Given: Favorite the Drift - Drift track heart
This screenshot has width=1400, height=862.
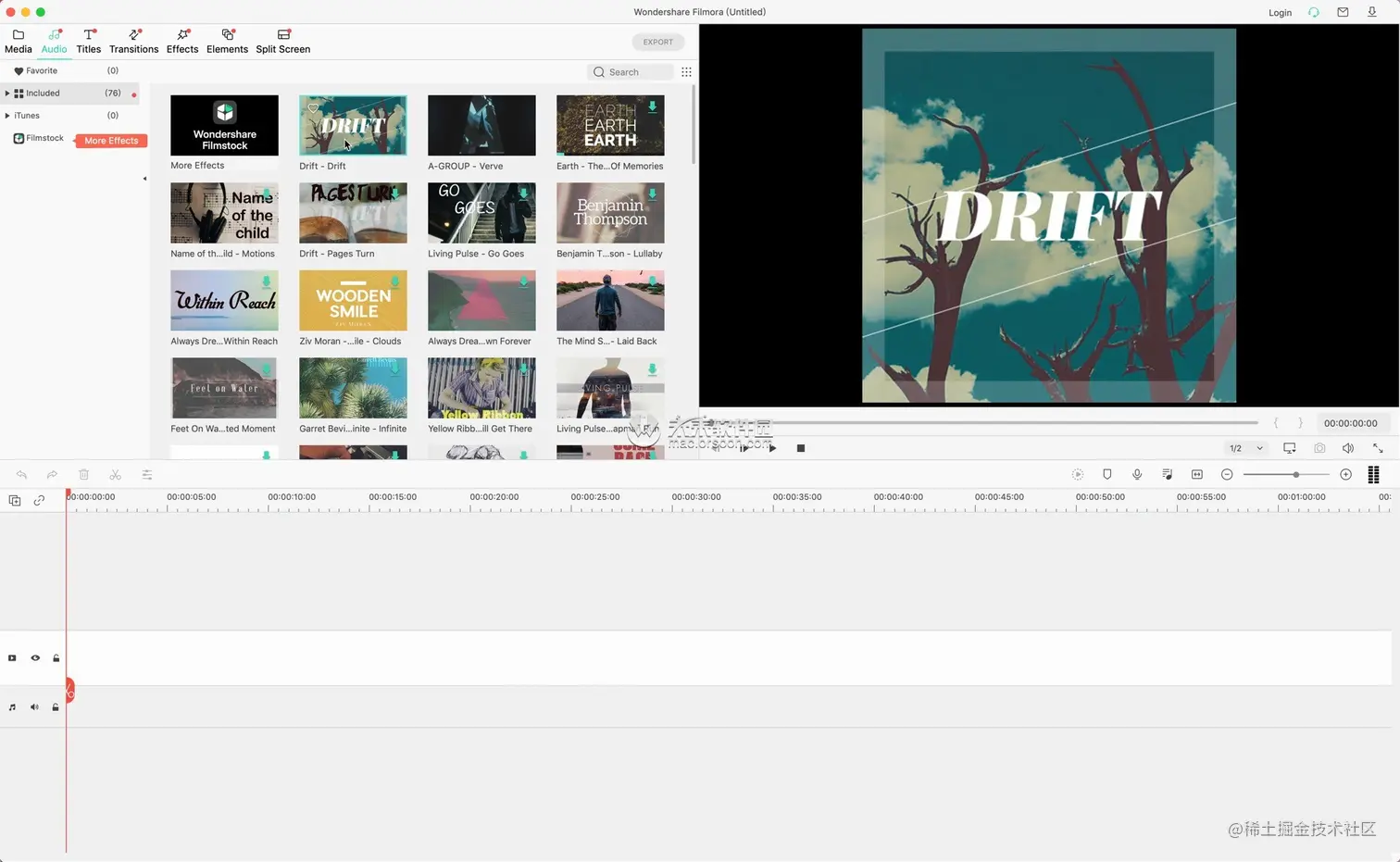Looking at the screenshot, I should [313, 108].
